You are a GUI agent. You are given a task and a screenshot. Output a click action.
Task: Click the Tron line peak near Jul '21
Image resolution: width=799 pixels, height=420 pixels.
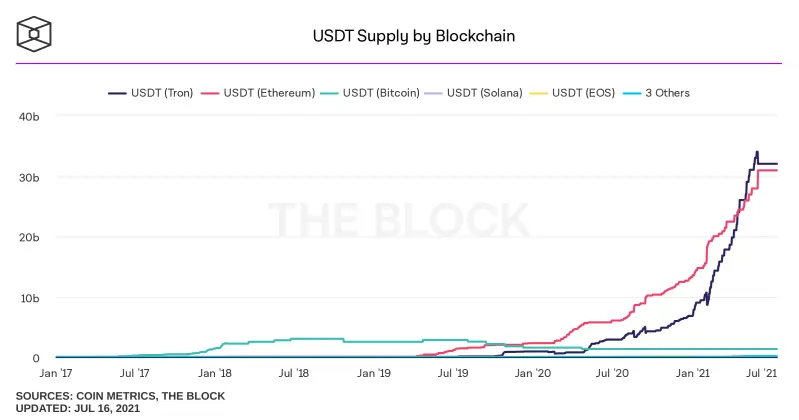[x=757, y=152]
